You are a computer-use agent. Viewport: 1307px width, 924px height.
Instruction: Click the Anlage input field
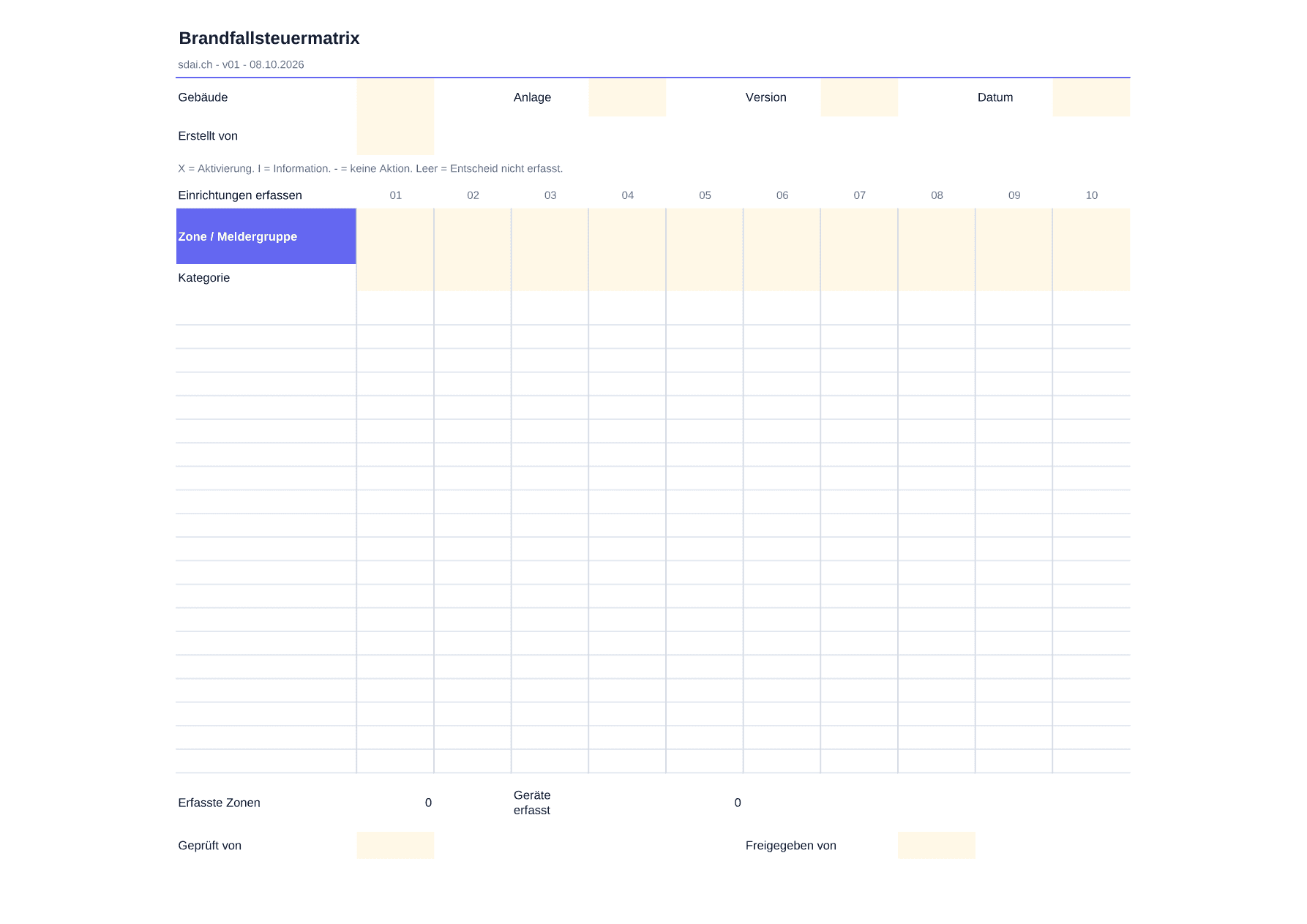click(627, 97)
